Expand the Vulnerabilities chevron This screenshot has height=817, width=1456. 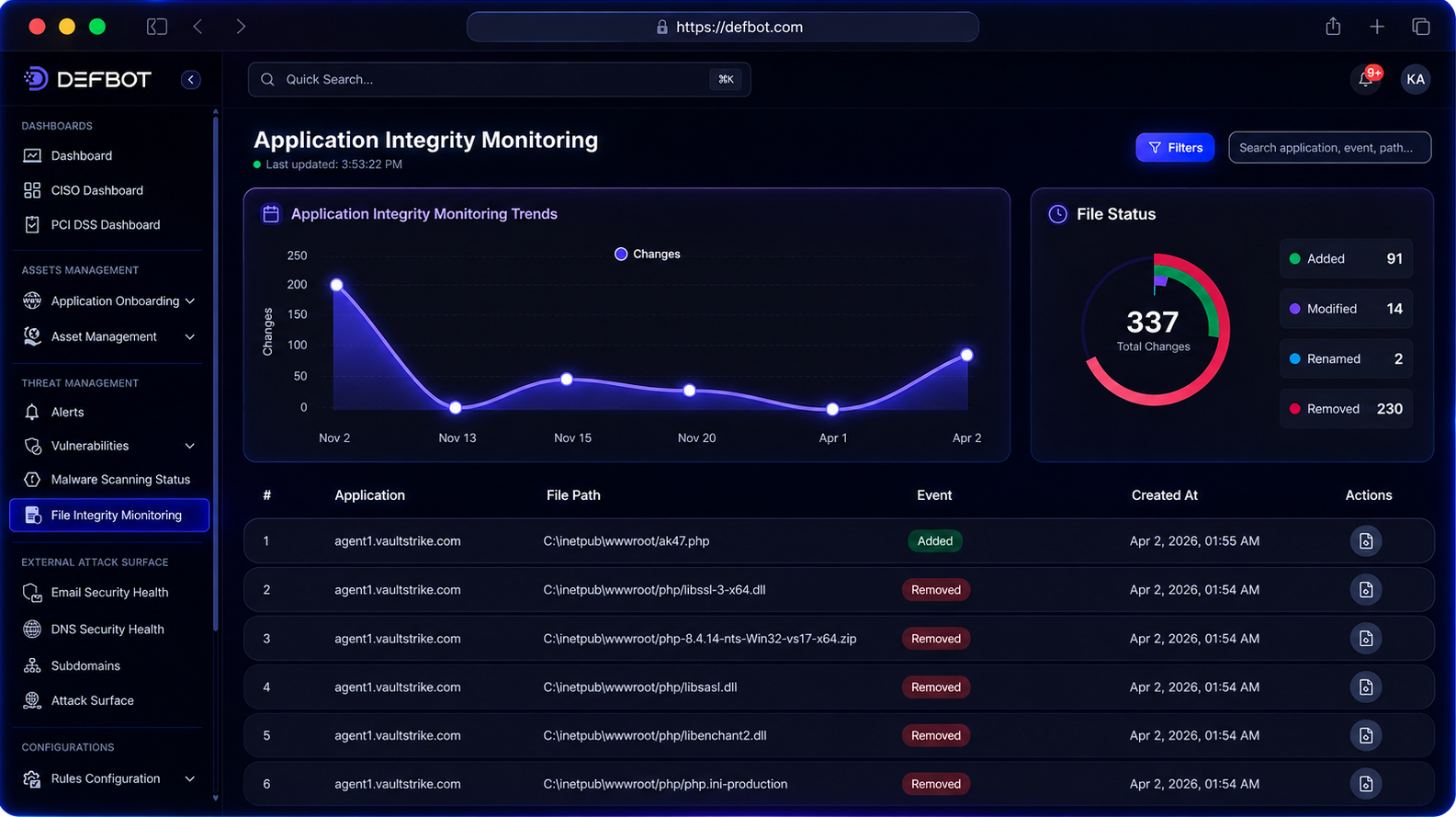point(190,446)
